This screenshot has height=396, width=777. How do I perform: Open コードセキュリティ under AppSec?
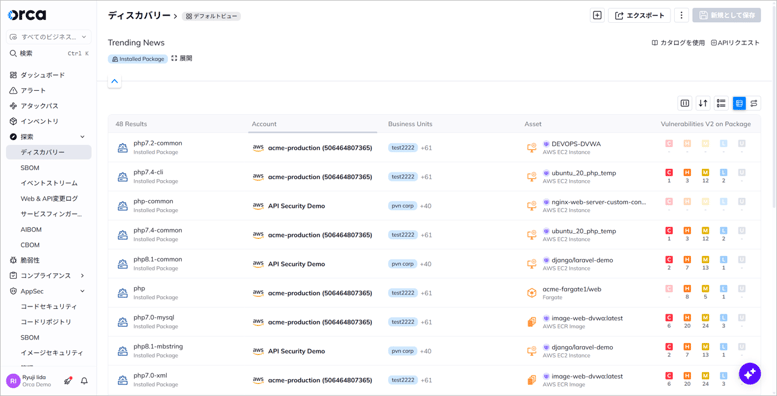pos(49,307)
